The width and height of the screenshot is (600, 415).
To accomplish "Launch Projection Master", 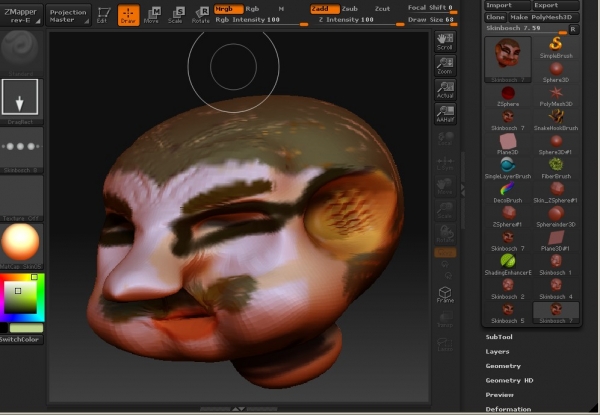I will tap(68, 15).
